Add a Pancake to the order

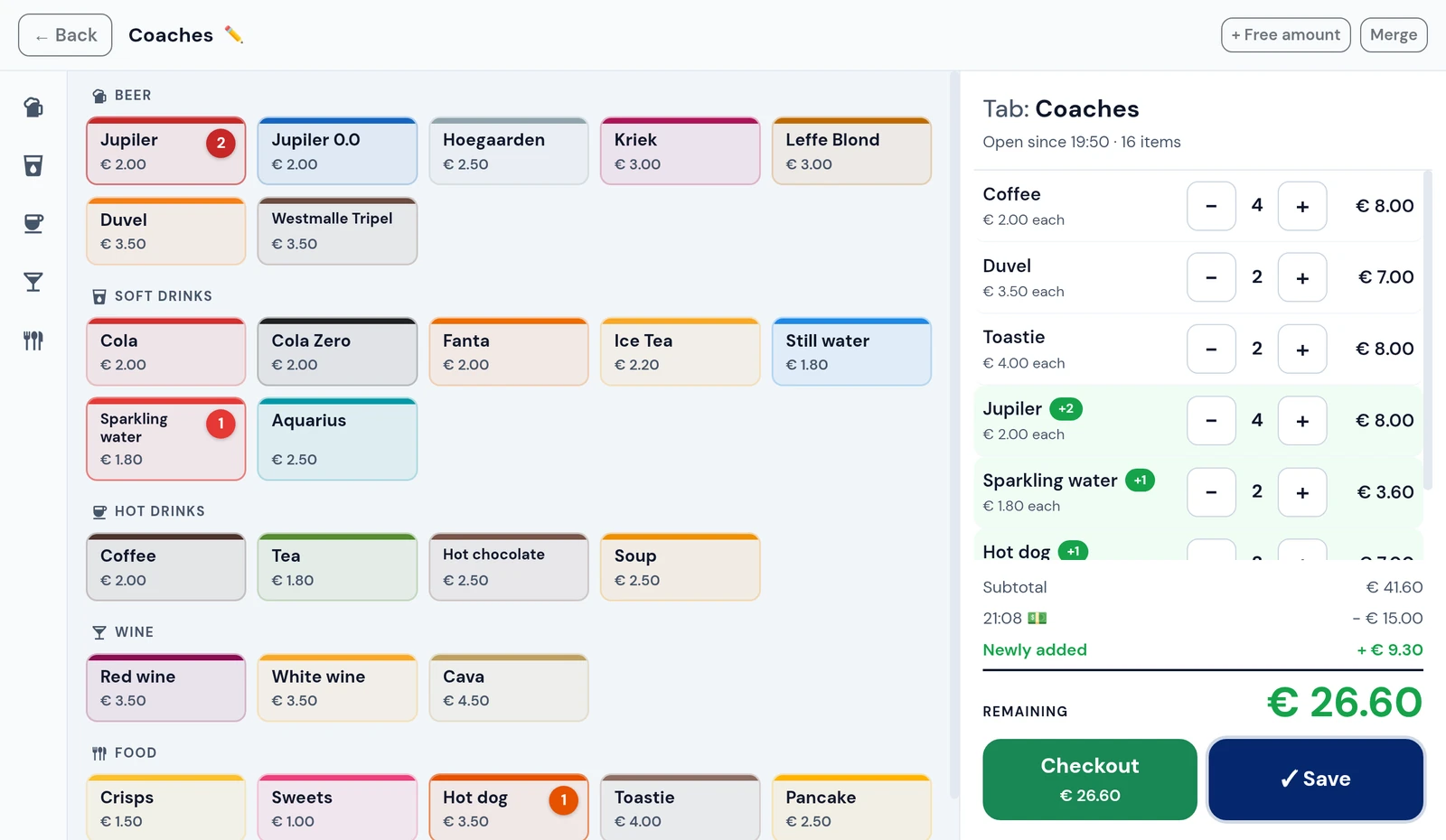tap(851, 807)
